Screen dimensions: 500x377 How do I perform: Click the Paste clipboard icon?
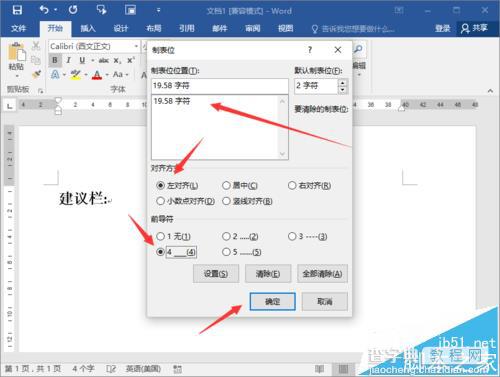[x=16, y=53]
